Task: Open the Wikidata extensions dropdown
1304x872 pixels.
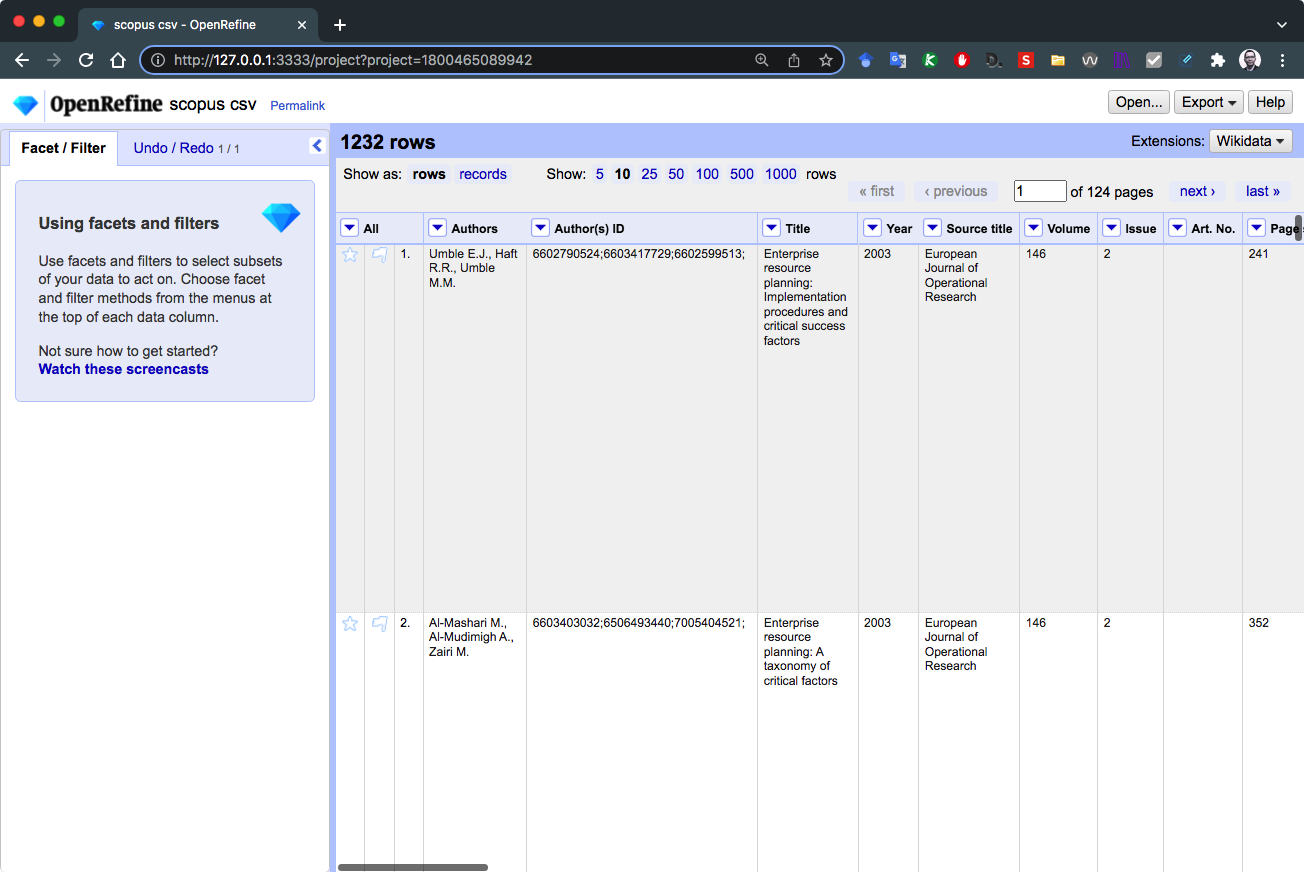Action: (1250, 141)
